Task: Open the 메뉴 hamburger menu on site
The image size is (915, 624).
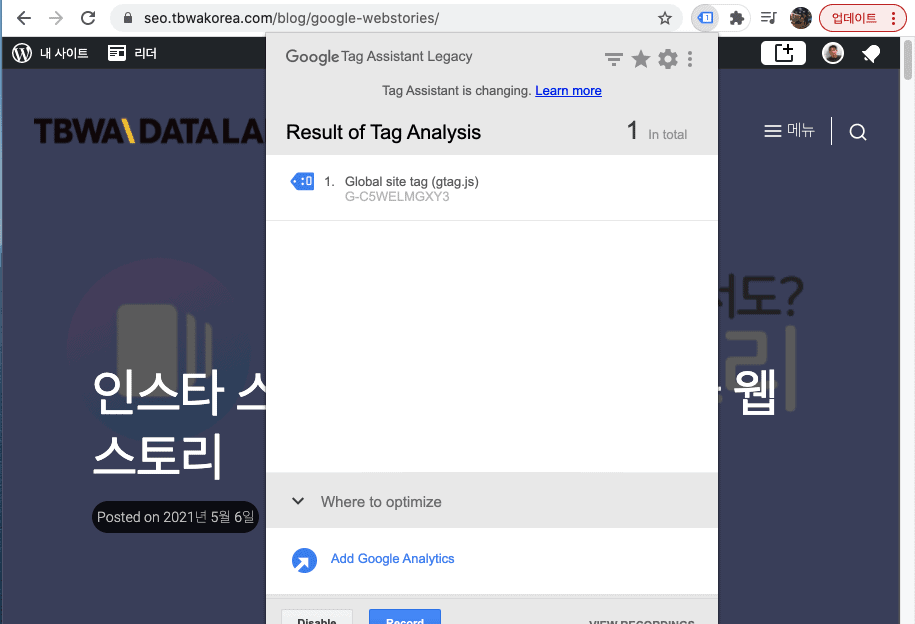Action: pyautogui.click(x=789, y=130)
